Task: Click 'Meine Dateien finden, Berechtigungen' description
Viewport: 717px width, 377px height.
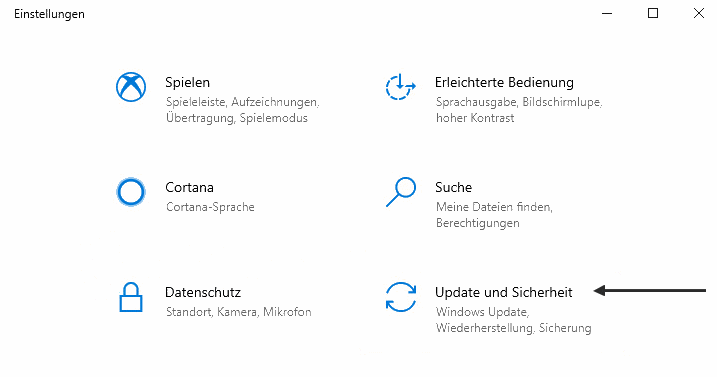Action: (x=494, y=215)
